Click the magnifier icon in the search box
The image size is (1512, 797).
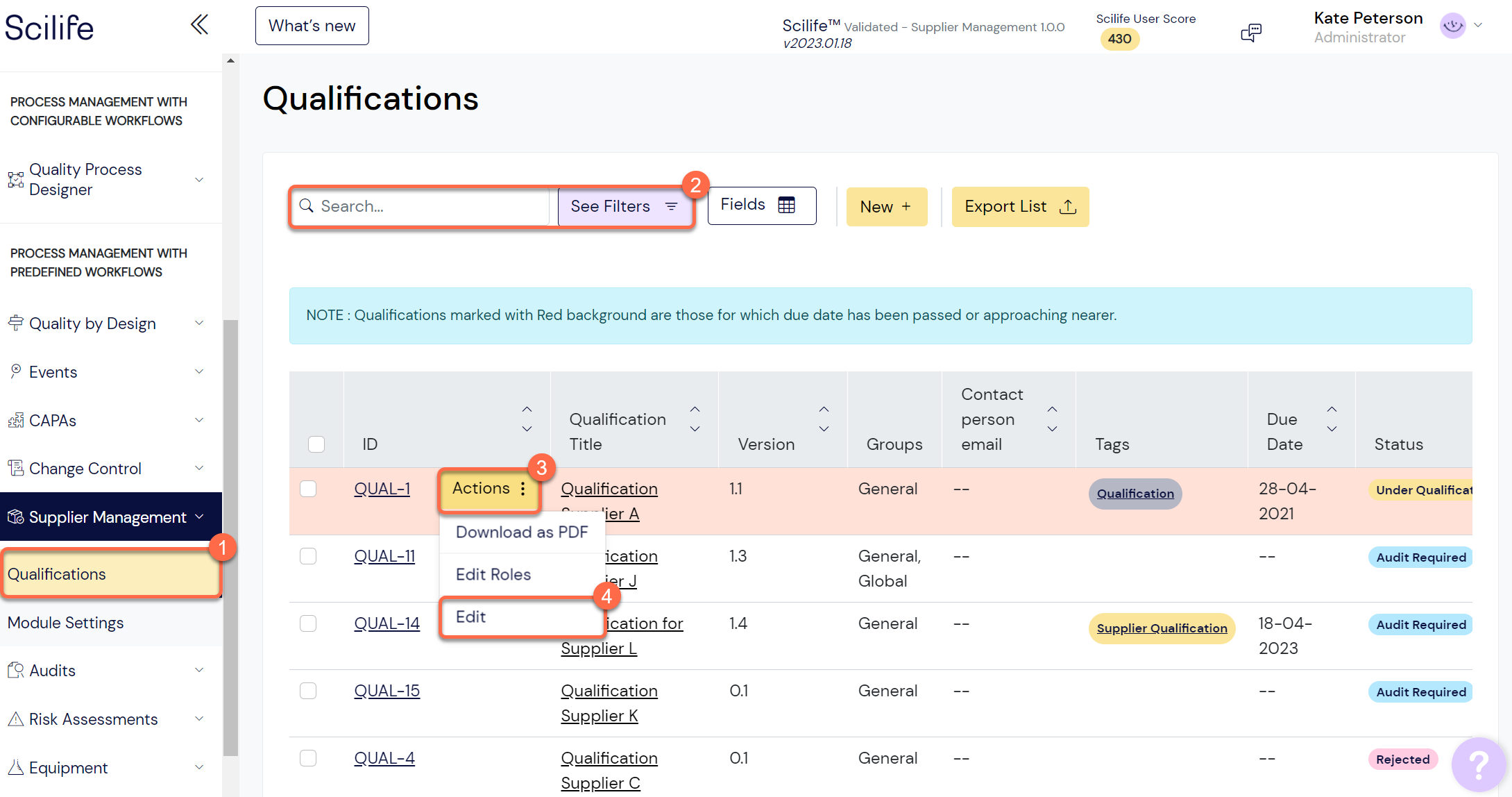306,205
